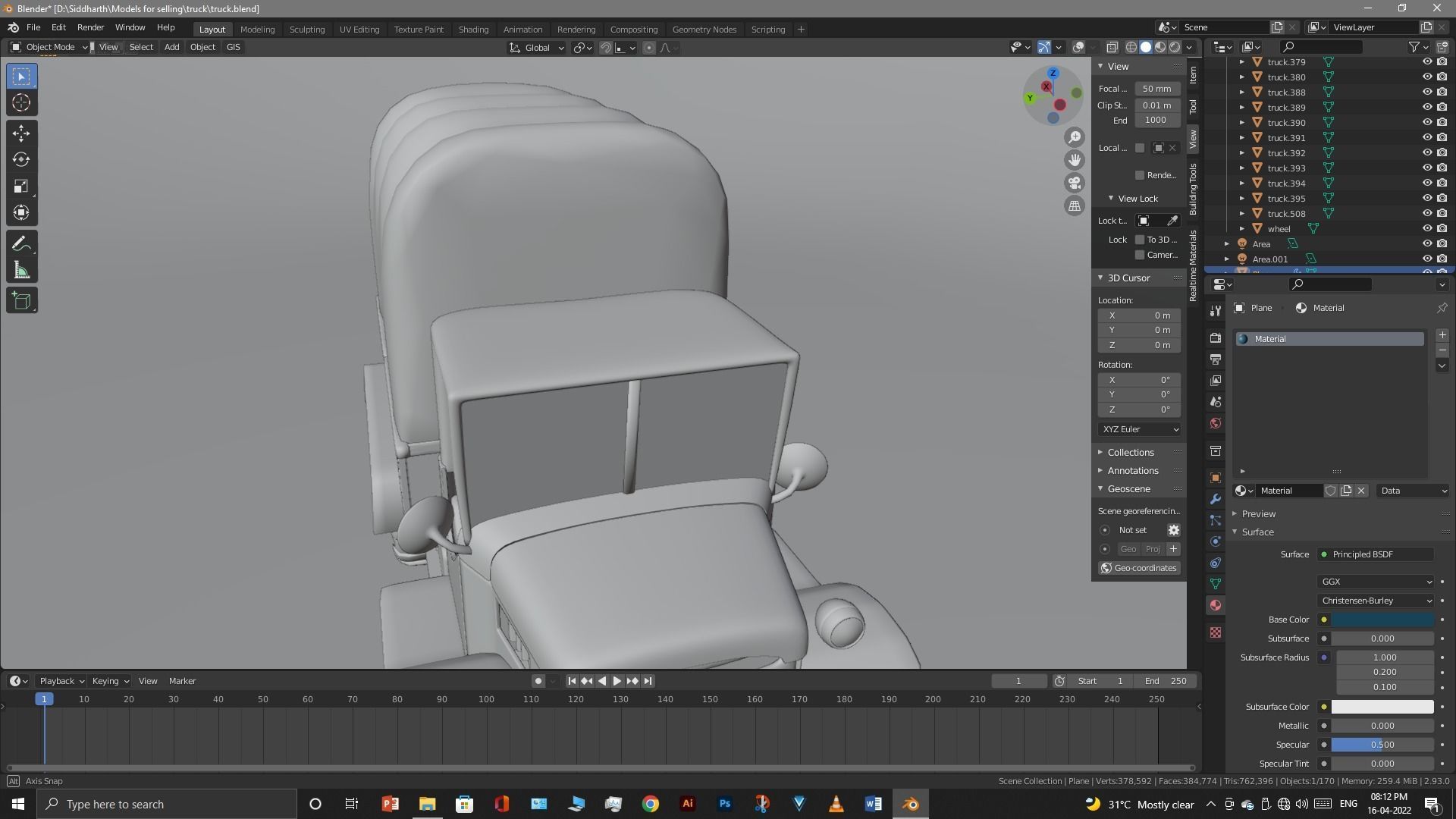Toggle camera view in viewport
This screenshot has height=819, width=1456.
point(1075,183)
